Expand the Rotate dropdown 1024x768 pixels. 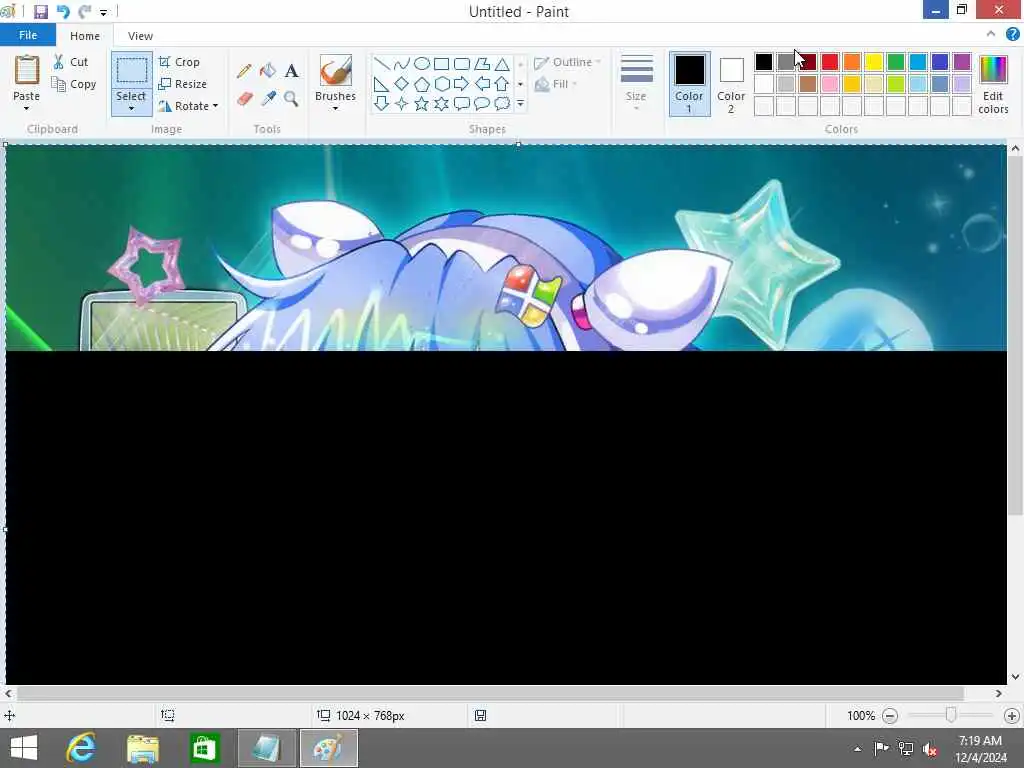coord(215,106)
